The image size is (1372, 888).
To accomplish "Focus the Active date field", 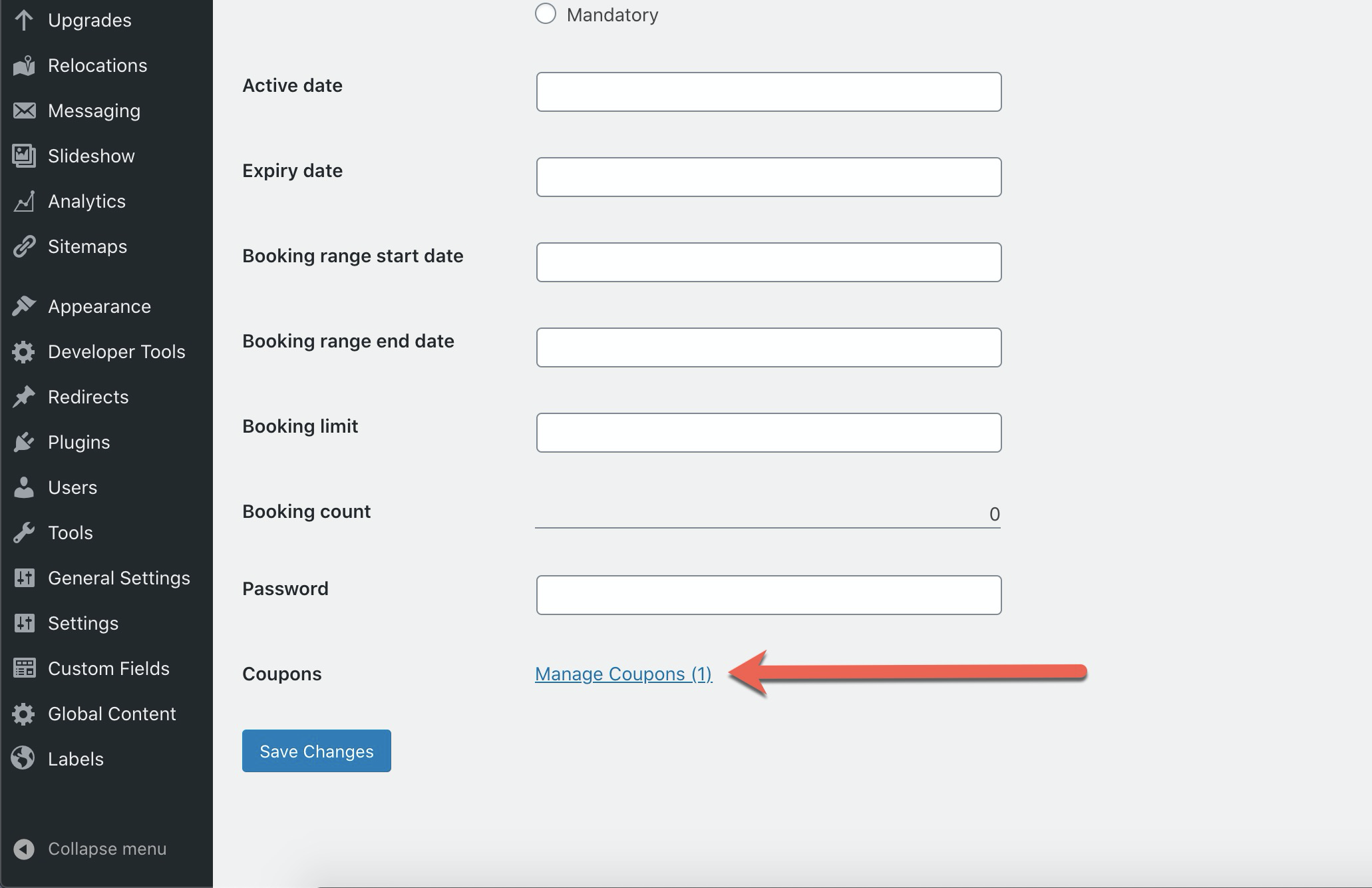I will pyautogui.click(x=769, y=92).
